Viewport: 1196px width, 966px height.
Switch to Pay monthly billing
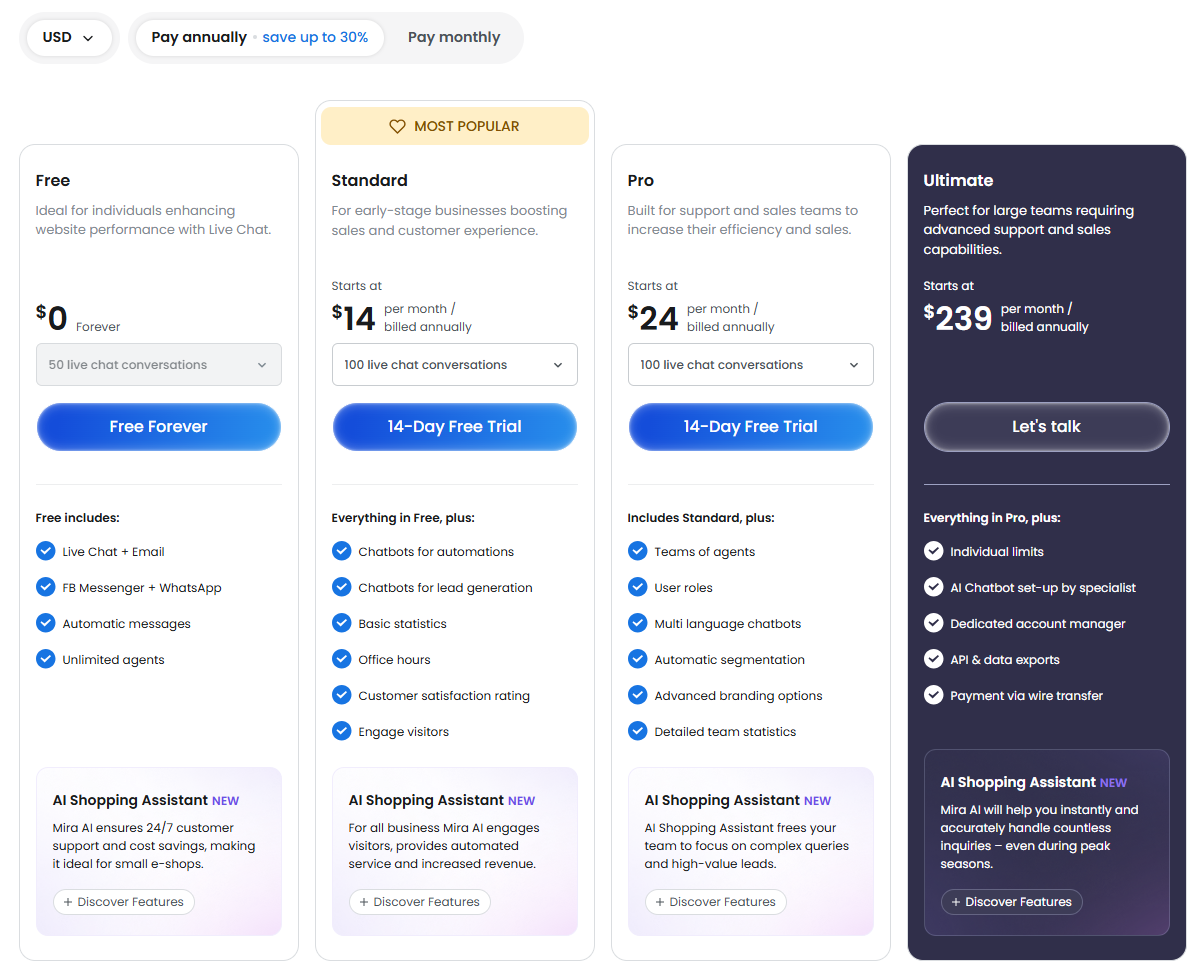(x=454, y=37)
